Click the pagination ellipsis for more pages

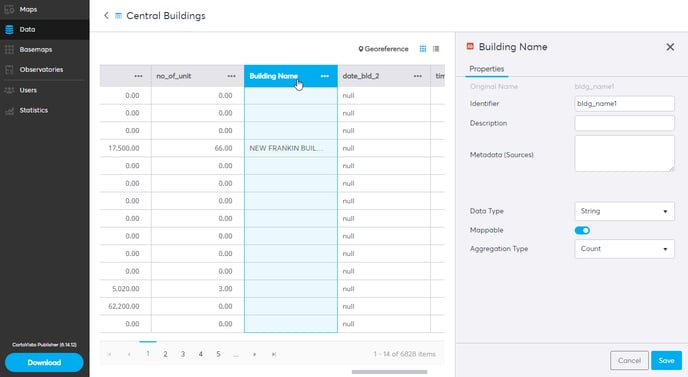pyautogui.click(x=236, y=355)
